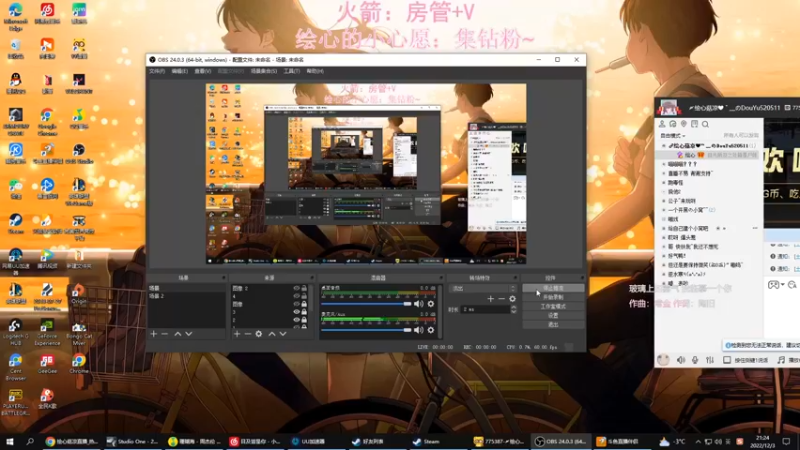Viewport: 800px width, 450px height.
Task: Open the '自由模式' mode dropdown in voice chat
Action: (x=673, y=136)
